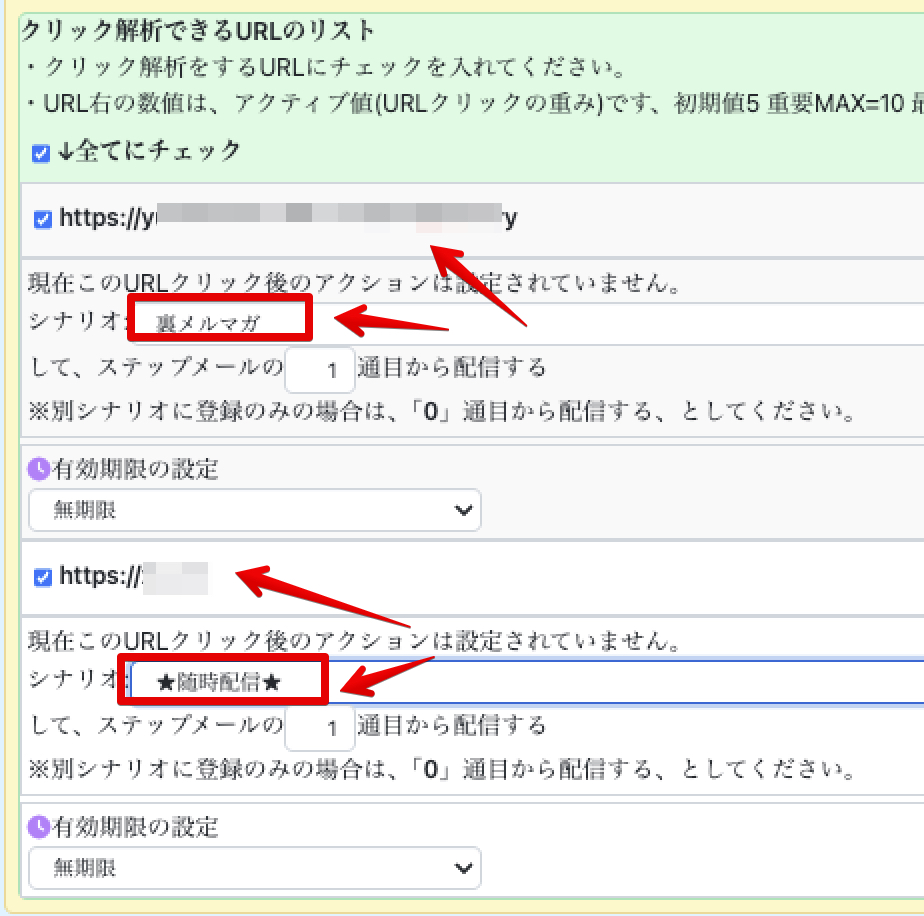Click the second アクションは設定されていません notice
Screen dimensions: 924x916
(x=354, y=640)
